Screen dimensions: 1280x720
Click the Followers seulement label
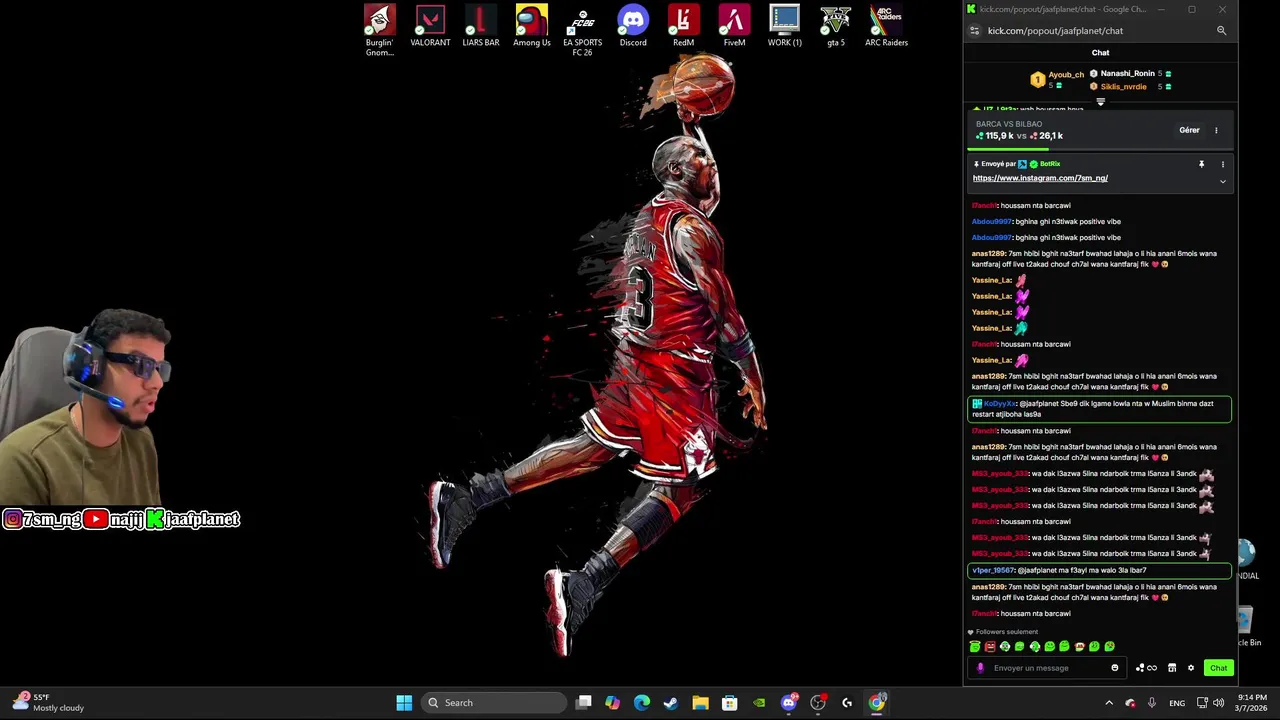point(1007,632)
